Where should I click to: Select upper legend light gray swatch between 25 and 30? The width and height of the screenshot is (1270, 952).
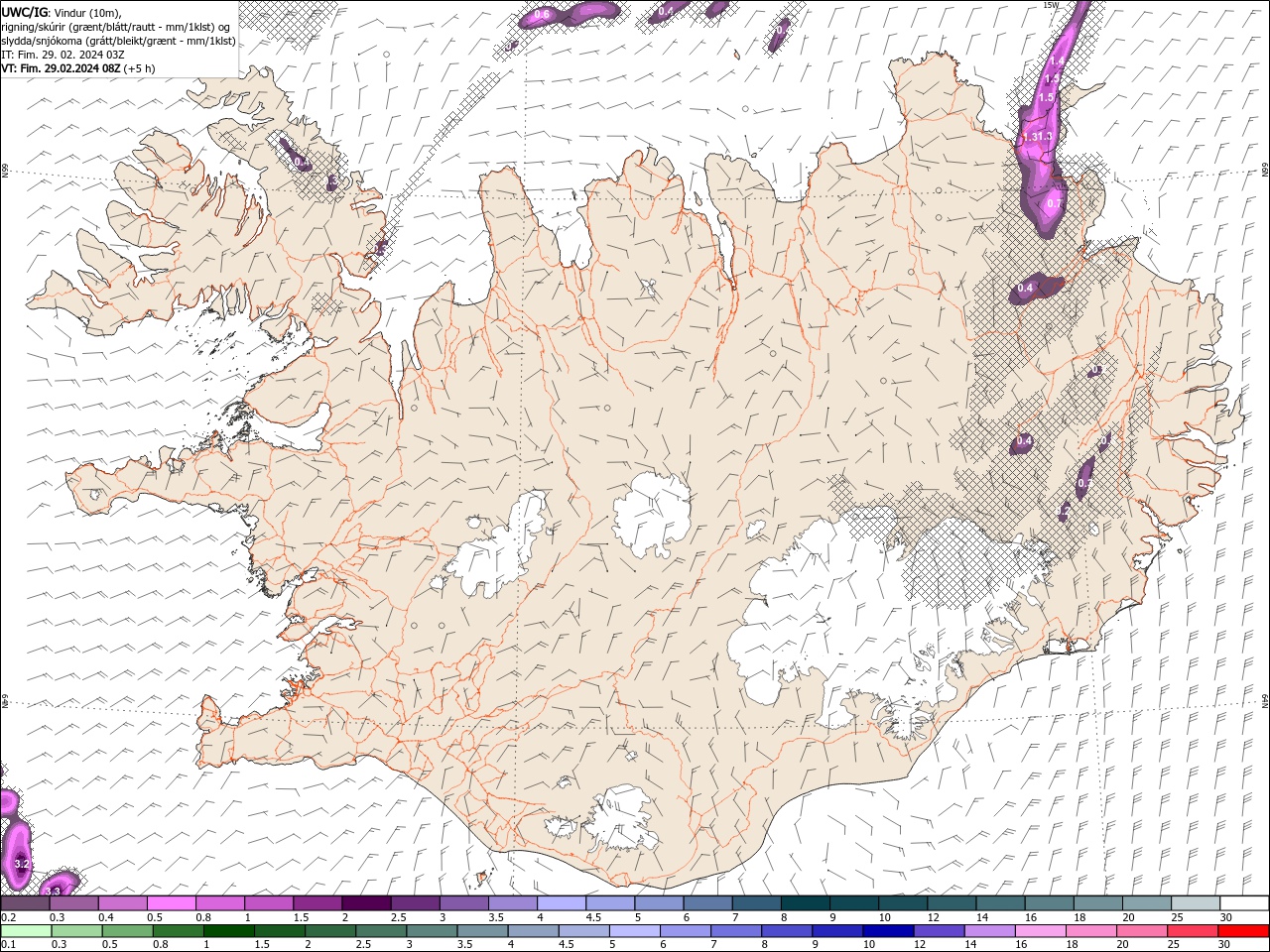click(x=1195, y=903)
